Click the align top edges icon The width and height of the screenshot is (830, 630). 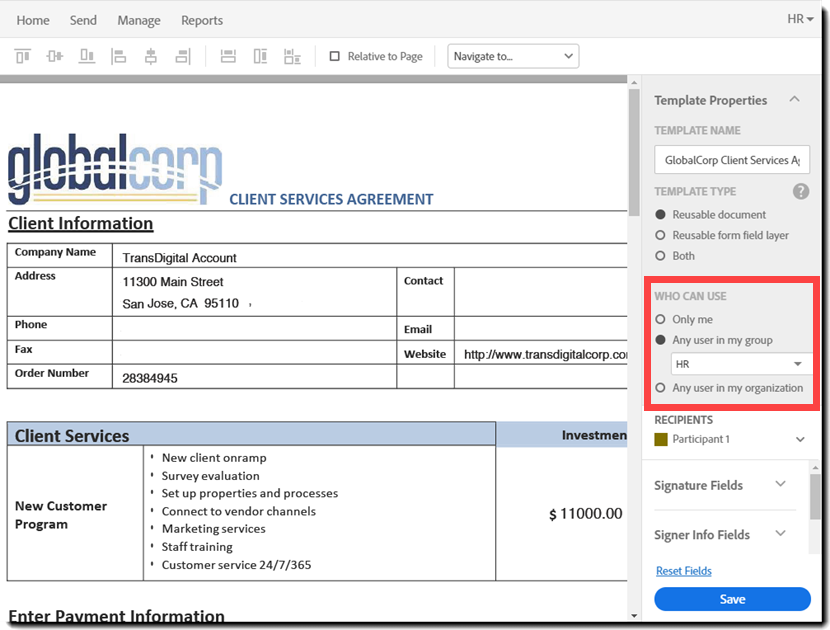23,56
